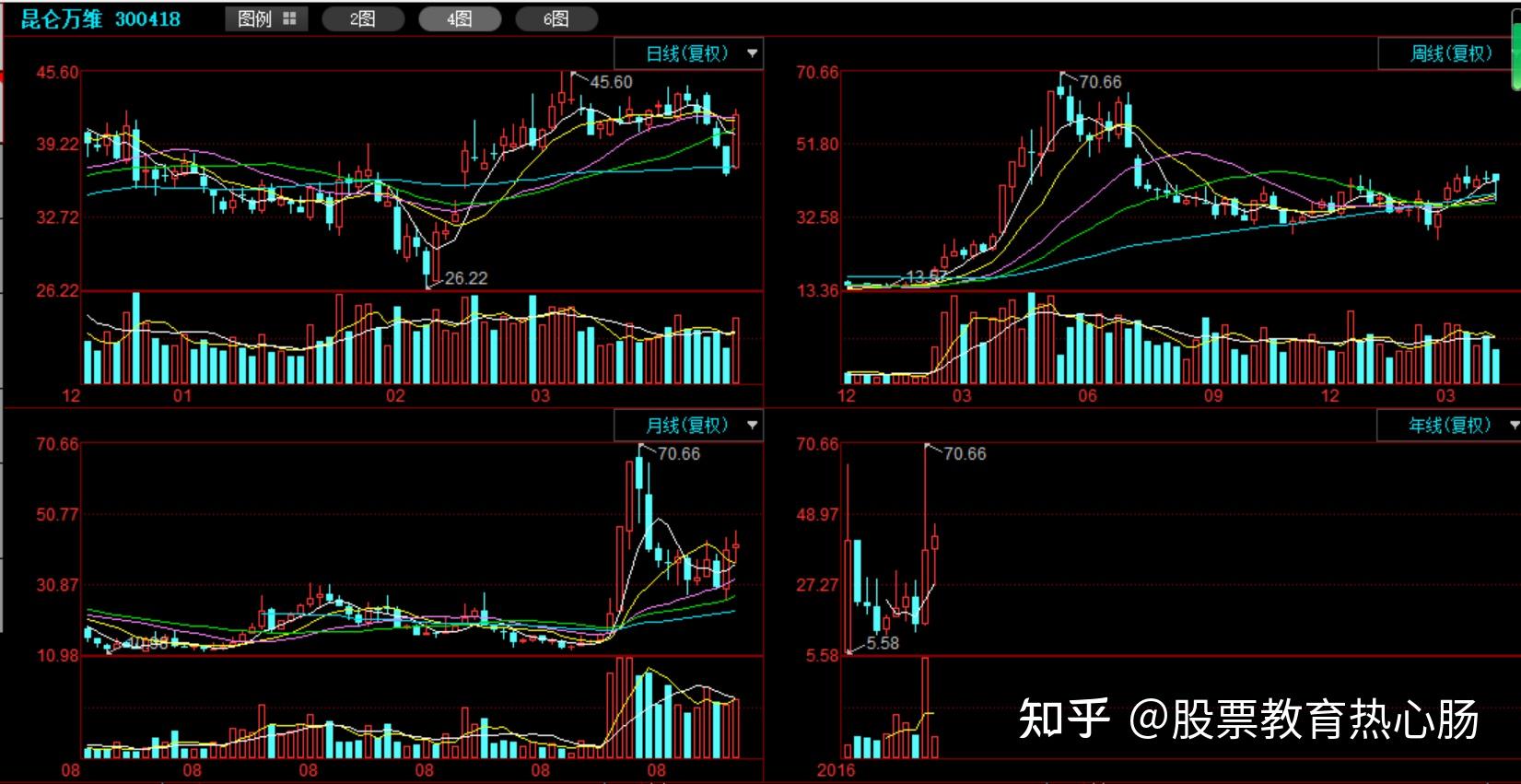1521x784 pixels.
Task: Click the 51.80 price axis label
Action: (817, 144)
